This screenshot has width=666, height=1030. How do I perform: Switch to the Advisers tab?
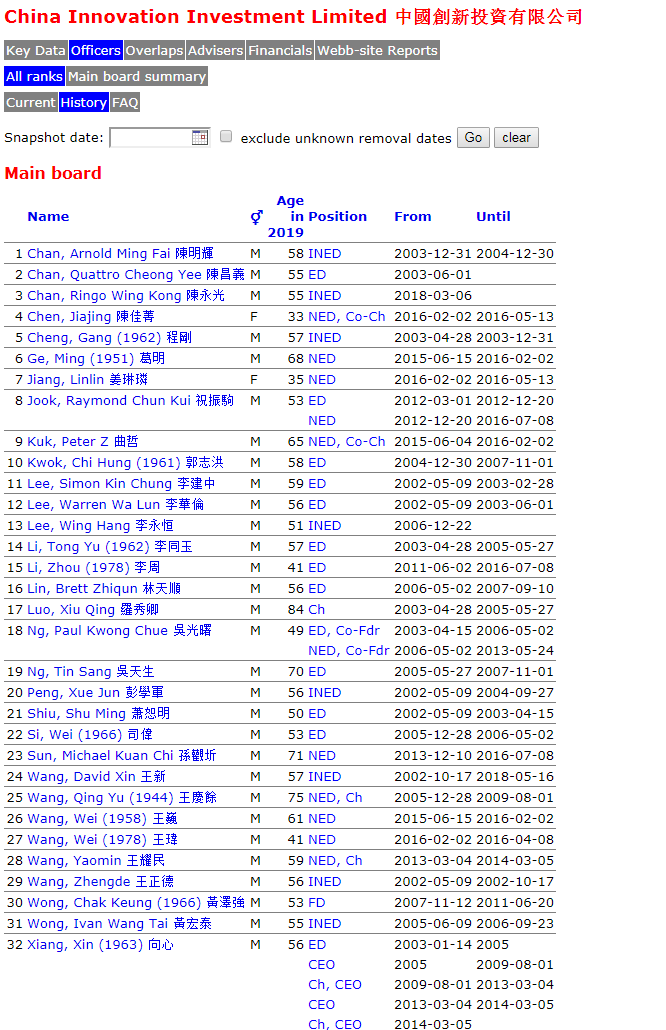(x=215, y=51)
